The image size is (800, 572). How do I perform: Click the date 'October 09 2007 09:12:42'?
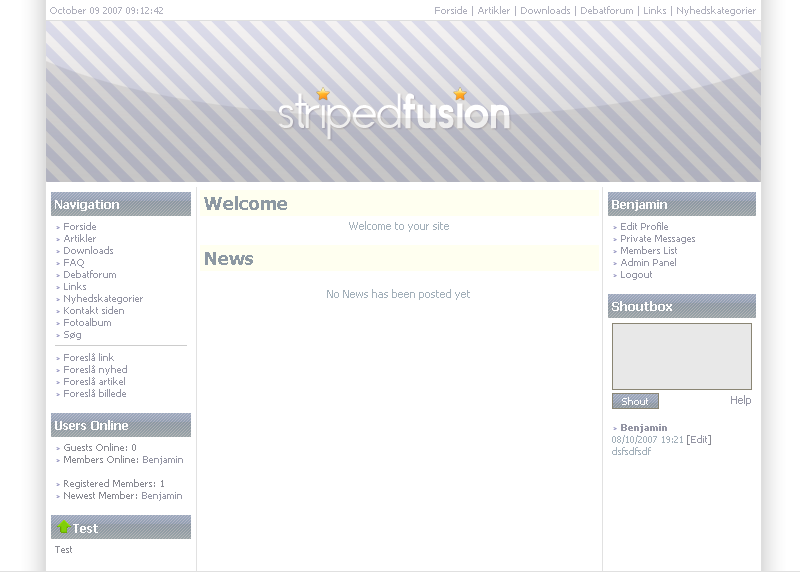(107, 11)
